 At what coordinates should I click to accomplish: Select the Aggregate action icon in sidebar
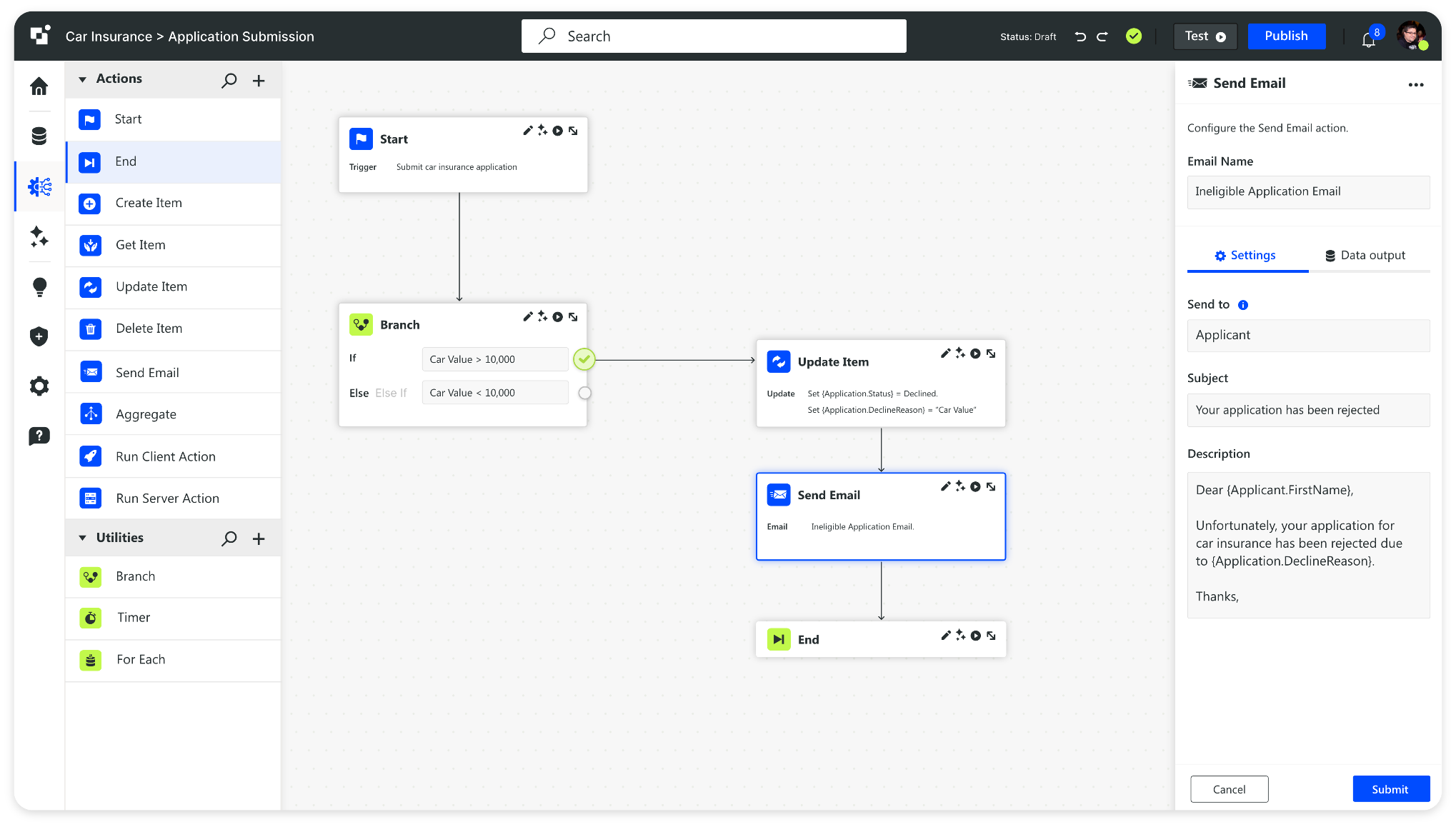(x=91, y=414)
